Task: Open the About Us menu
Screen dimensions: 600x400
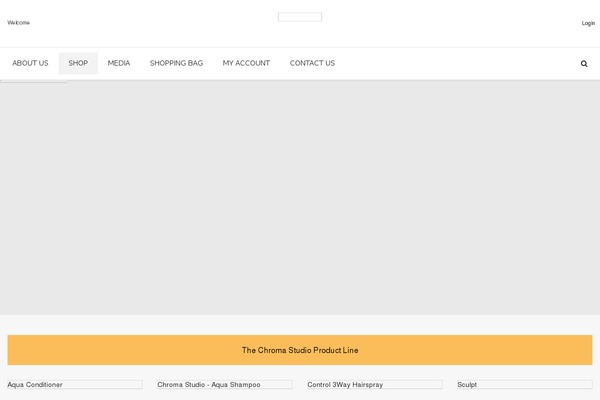Action: pyautogui.click(x=30, y=63)
